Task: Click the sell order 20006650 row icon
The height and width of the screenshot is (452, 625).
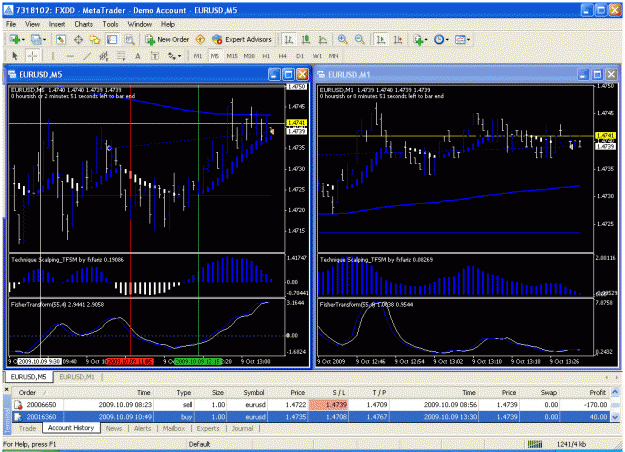Action: [x=18, y=405]
